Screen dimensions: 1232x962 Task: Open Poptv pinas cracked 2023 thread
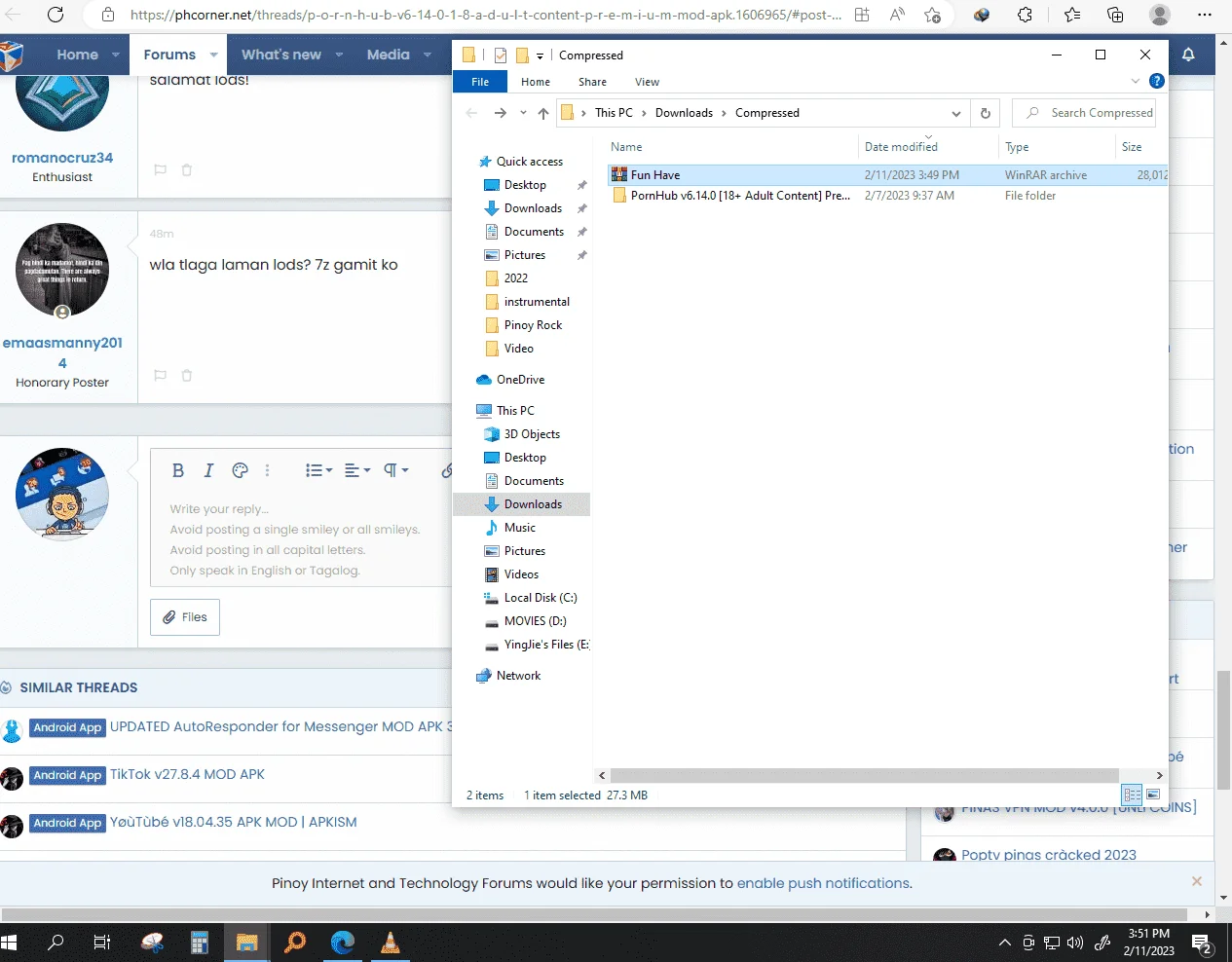point(1049,855)
